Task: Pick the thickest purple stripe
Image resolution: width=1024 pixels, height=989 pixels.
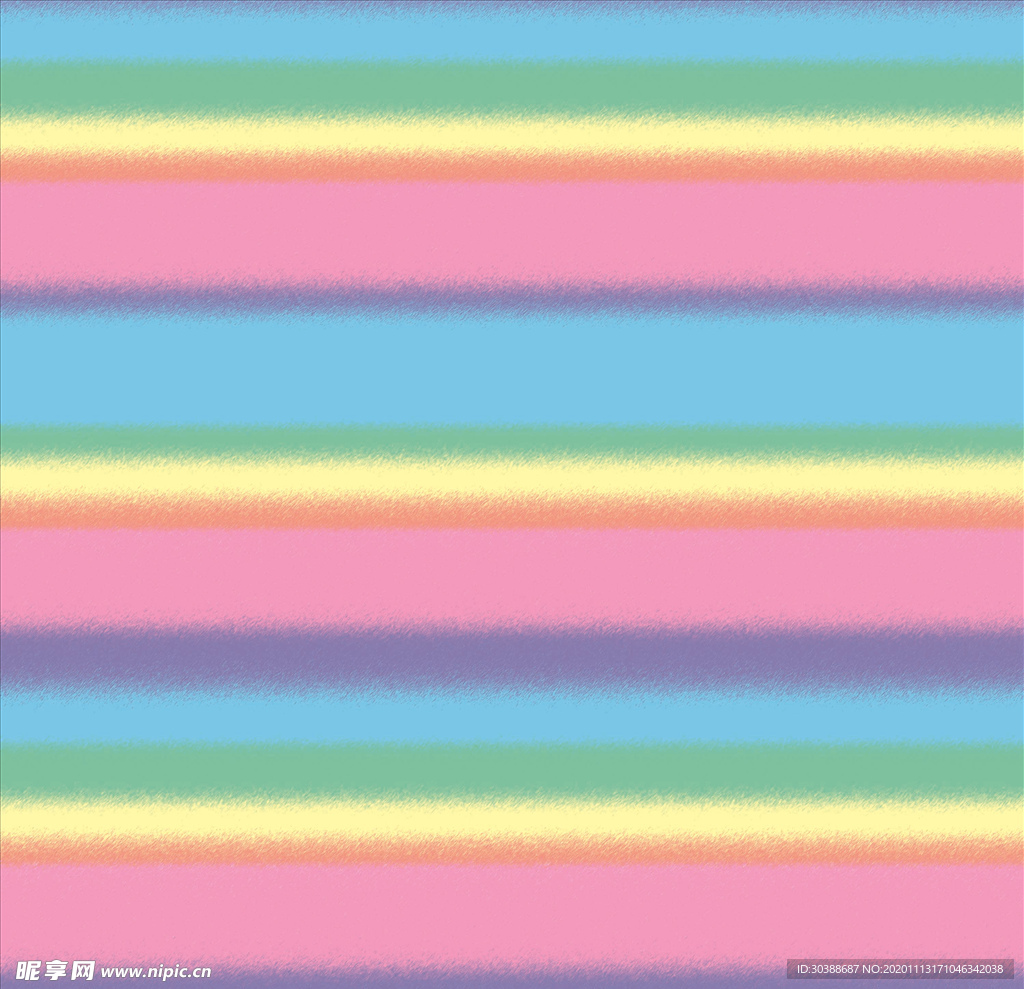Action: (512, 657)
